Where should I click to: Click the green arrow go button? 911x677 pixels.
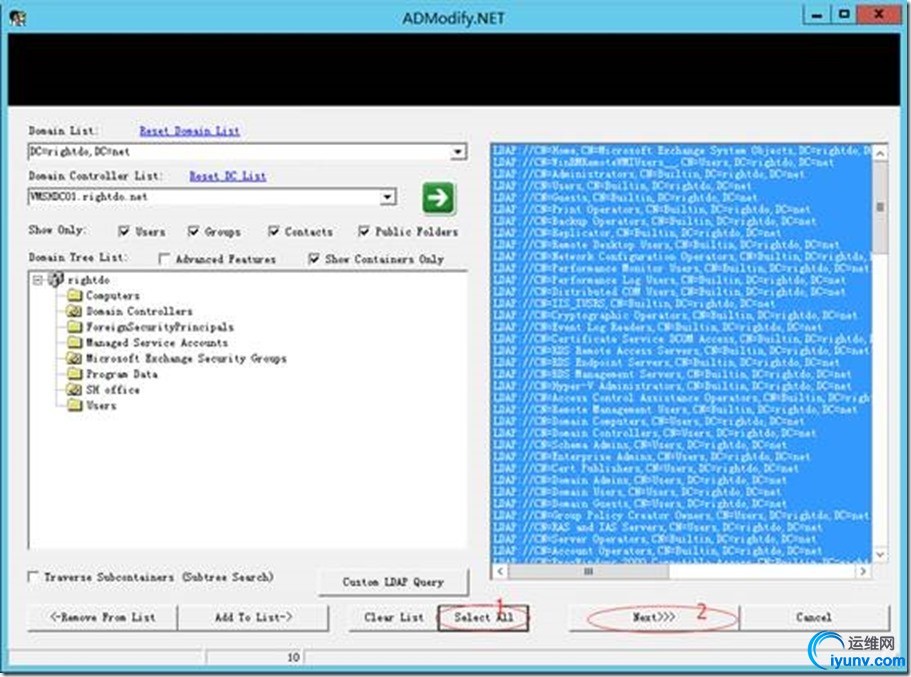[439, 198]
